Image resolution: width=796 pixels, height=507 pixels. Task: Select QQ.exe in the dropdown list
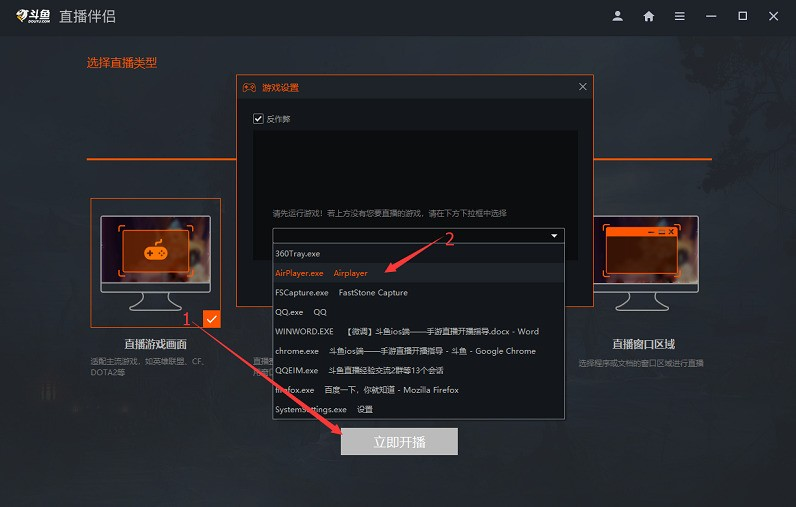click(301, 312)
